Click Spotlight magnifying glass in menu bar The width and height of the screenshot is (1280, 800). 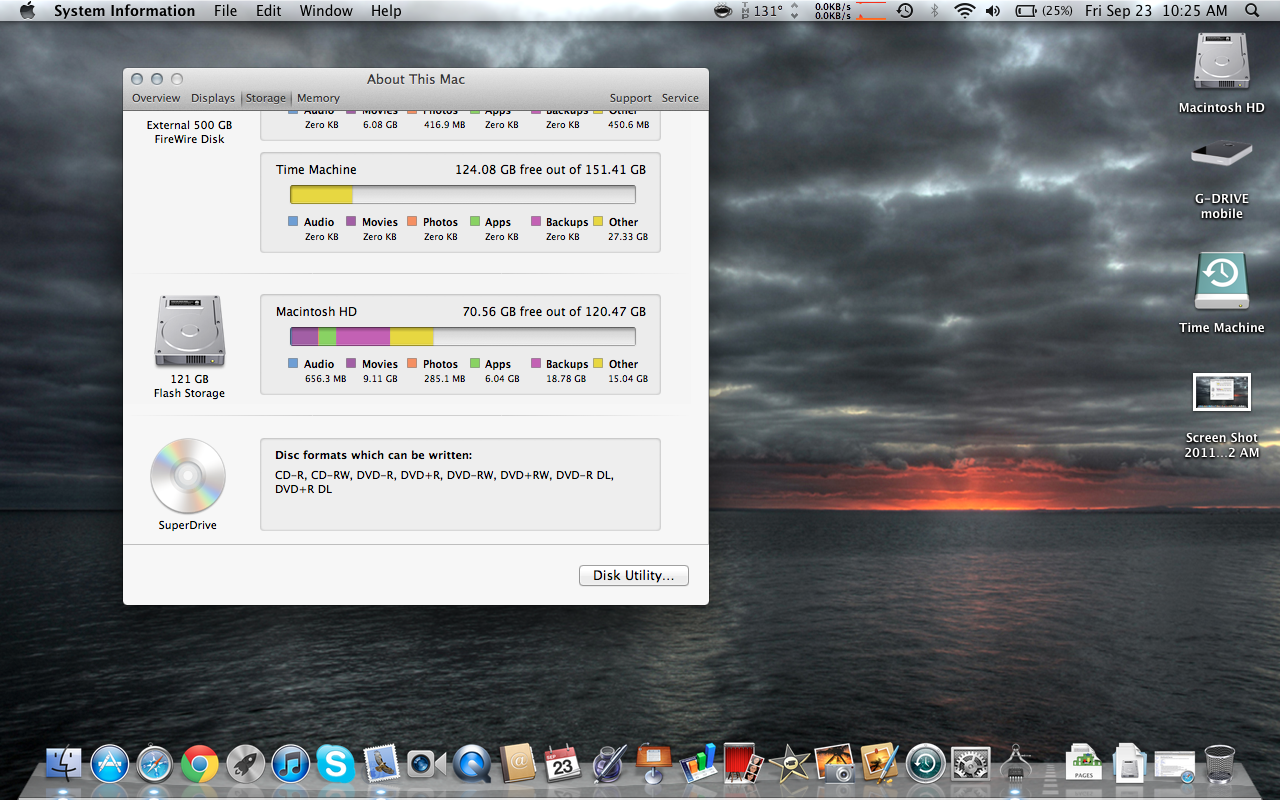tap(1253, 11)
